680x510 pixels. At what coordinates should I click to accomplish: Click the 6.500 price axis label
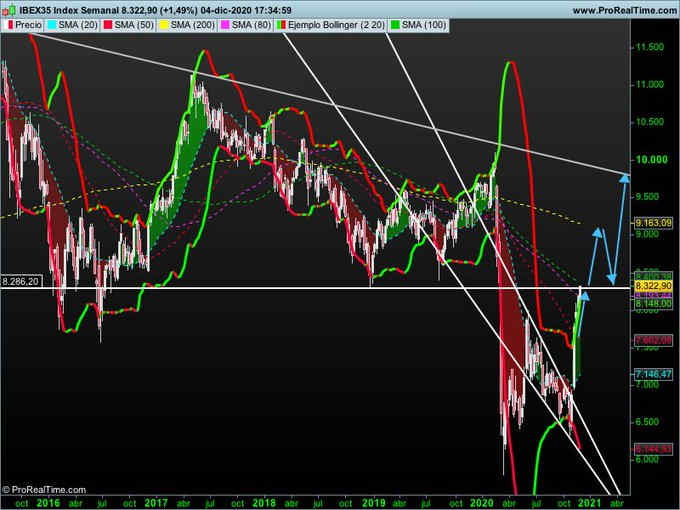[x=647, y=422]
